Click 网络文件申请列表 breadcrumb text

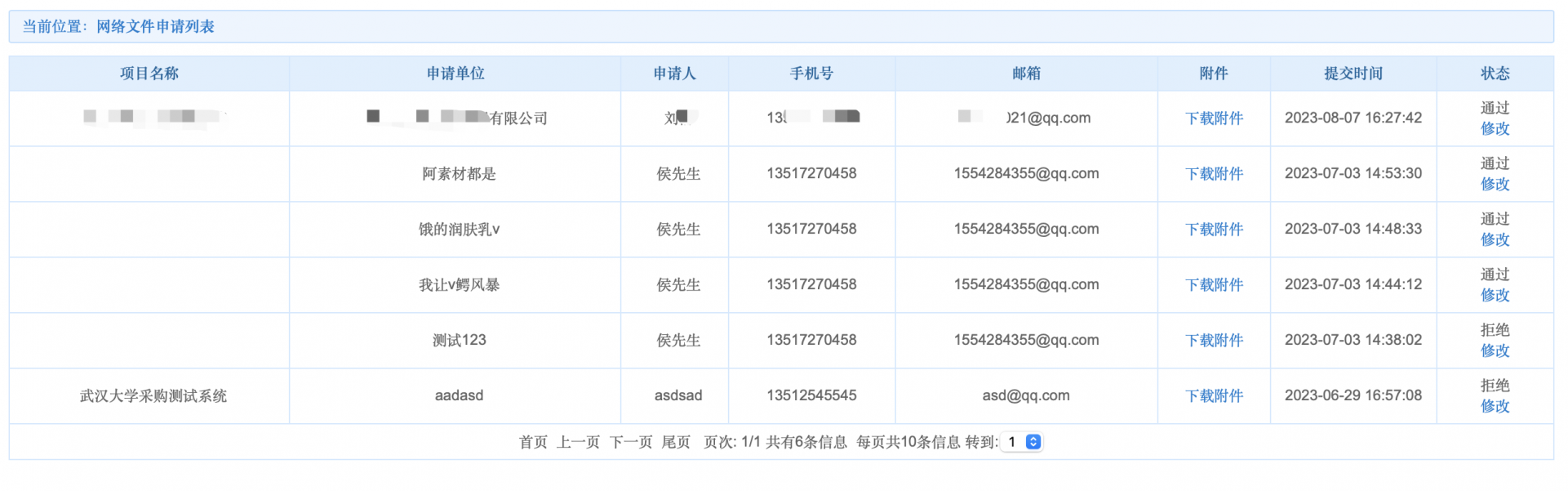tap(155, 27)
